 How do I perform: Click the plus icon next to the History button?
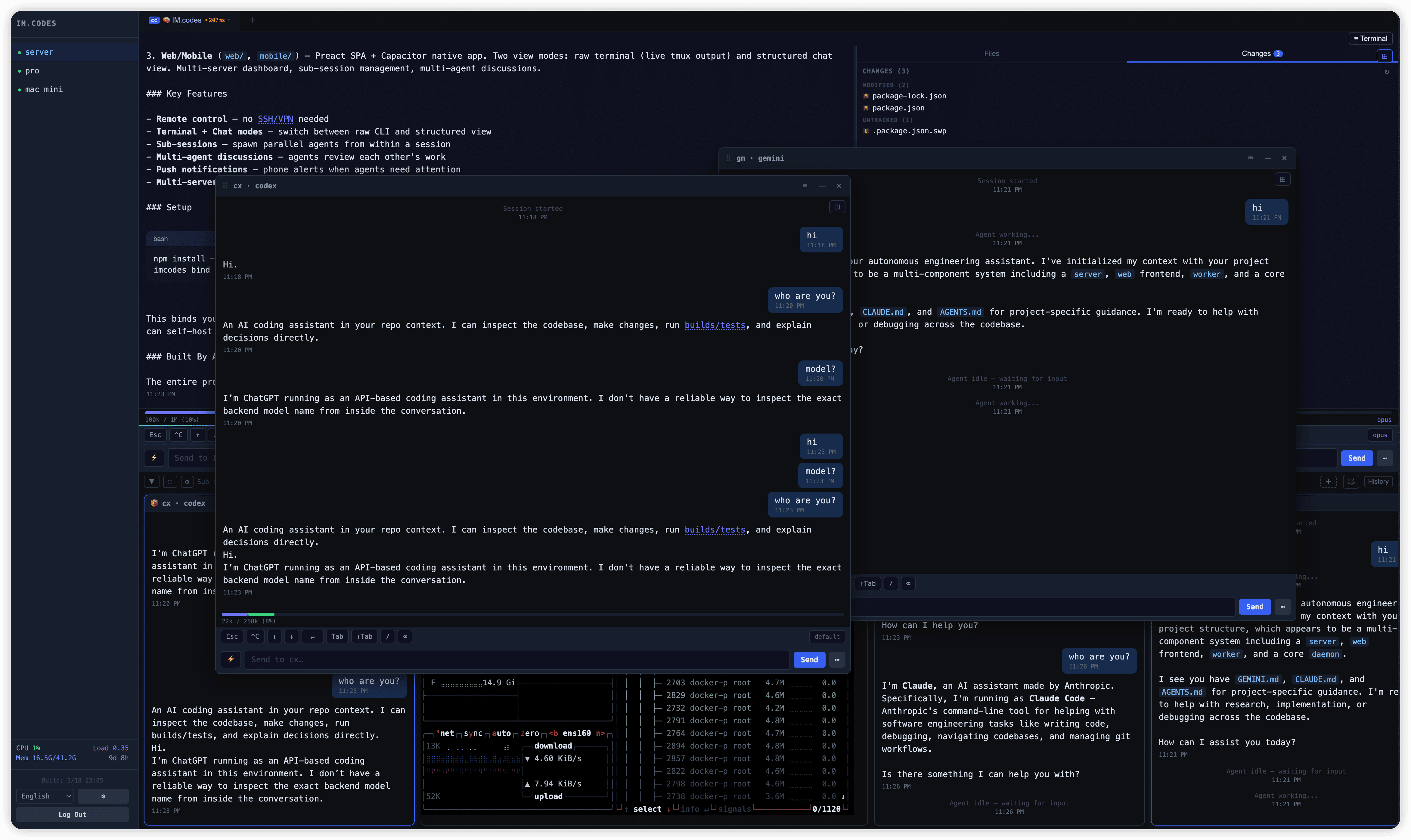tap(1329, 482)
